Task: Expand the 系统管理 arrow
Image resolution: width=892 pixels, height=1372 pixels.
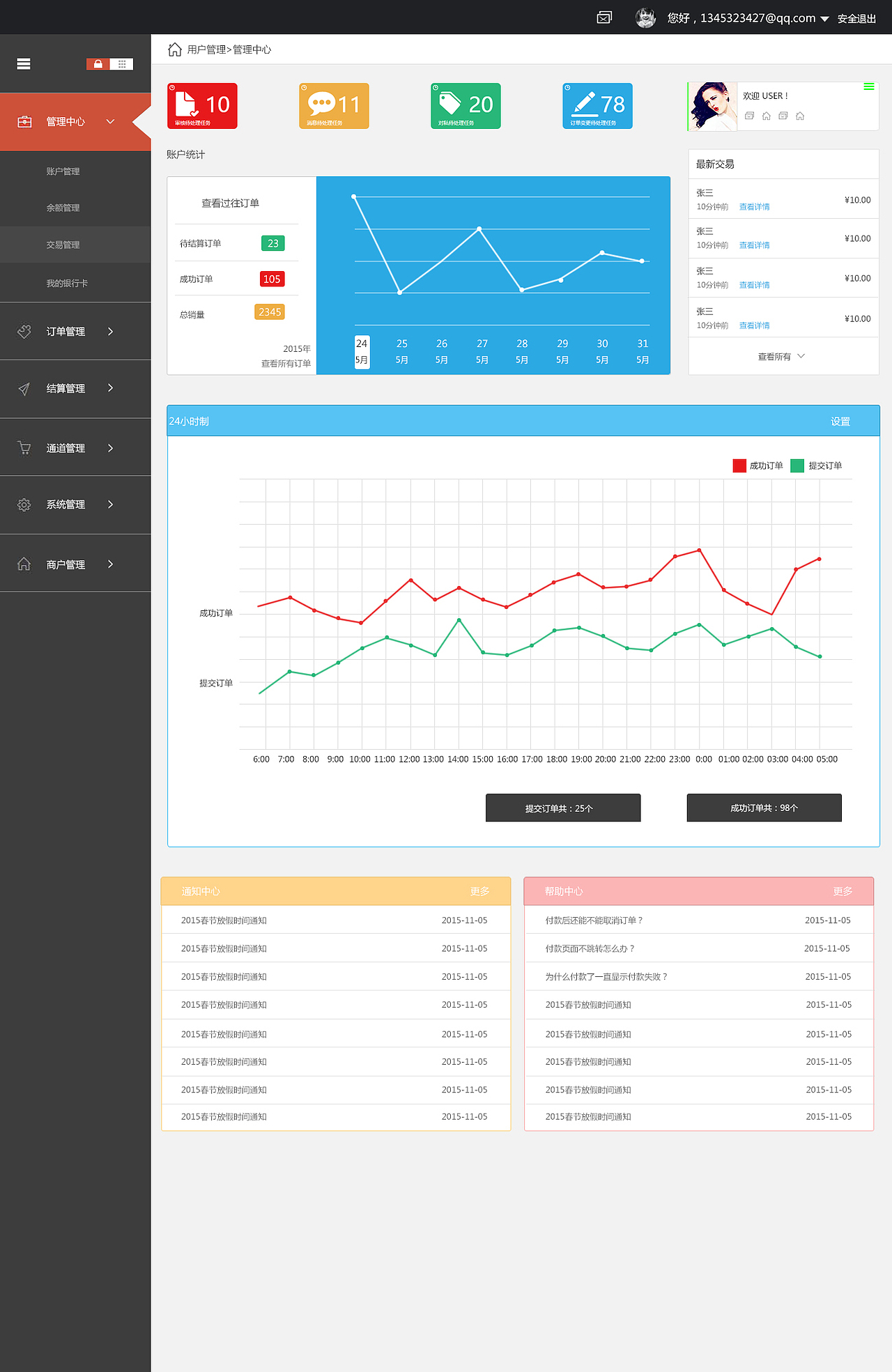Action: [110, 504]
